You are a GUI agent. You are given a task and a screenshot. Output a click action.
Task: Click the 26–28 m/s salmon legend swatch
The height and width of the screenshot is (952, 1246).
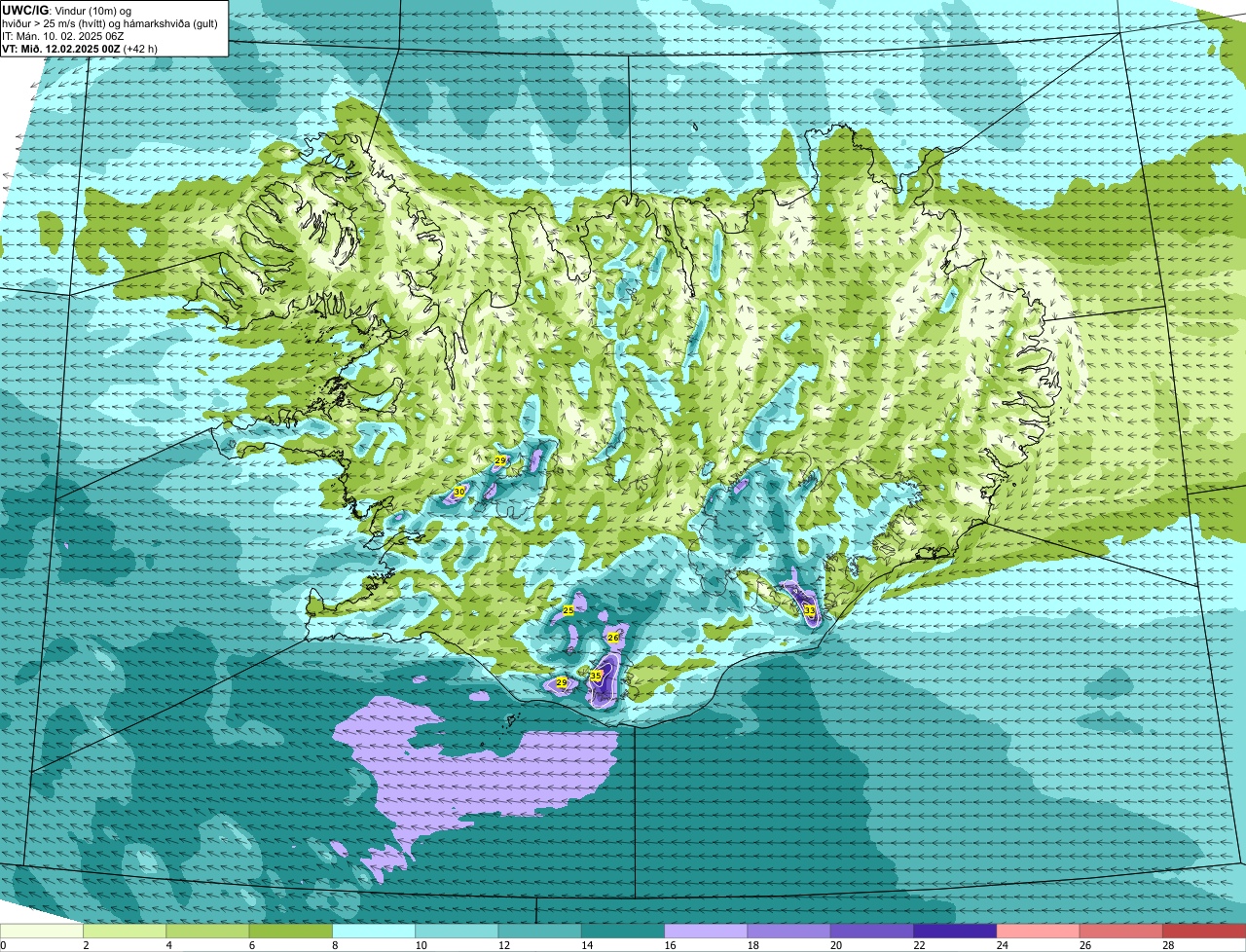point(1121,932)
